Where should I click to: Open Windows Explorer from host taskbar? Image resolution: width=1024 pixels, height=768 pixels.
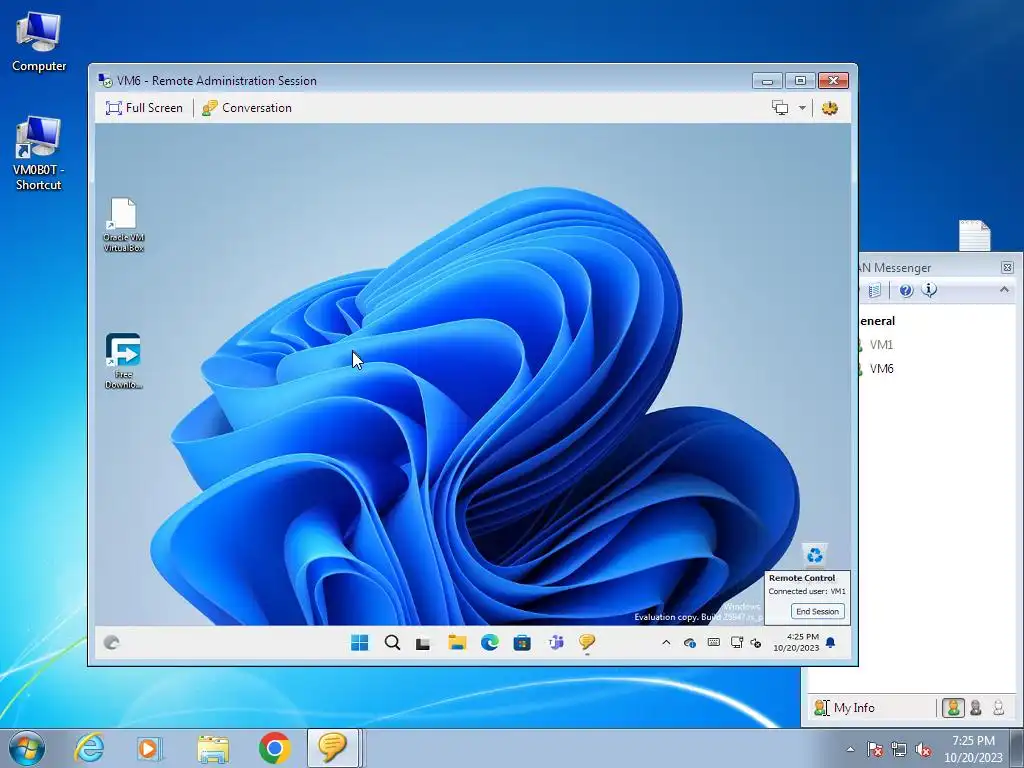point(213,749)
